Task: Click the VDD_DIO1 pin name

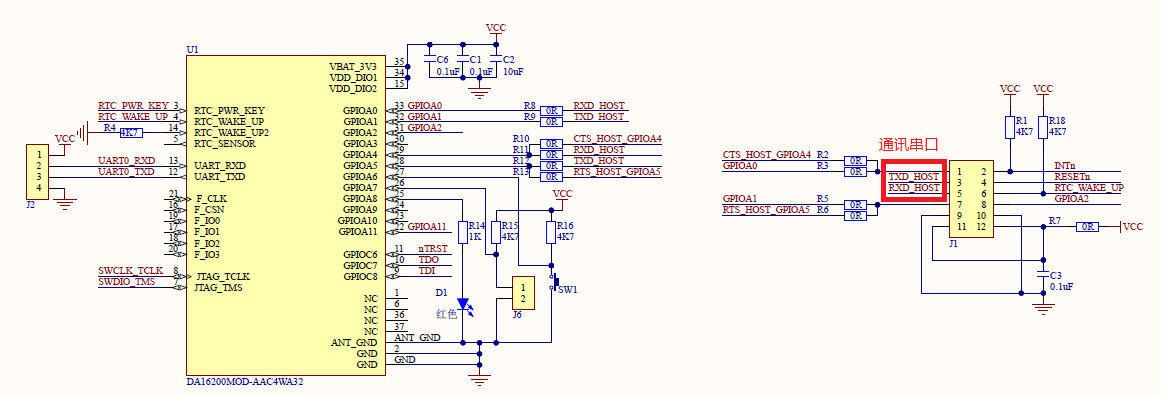Action: (x=353, y=77)
